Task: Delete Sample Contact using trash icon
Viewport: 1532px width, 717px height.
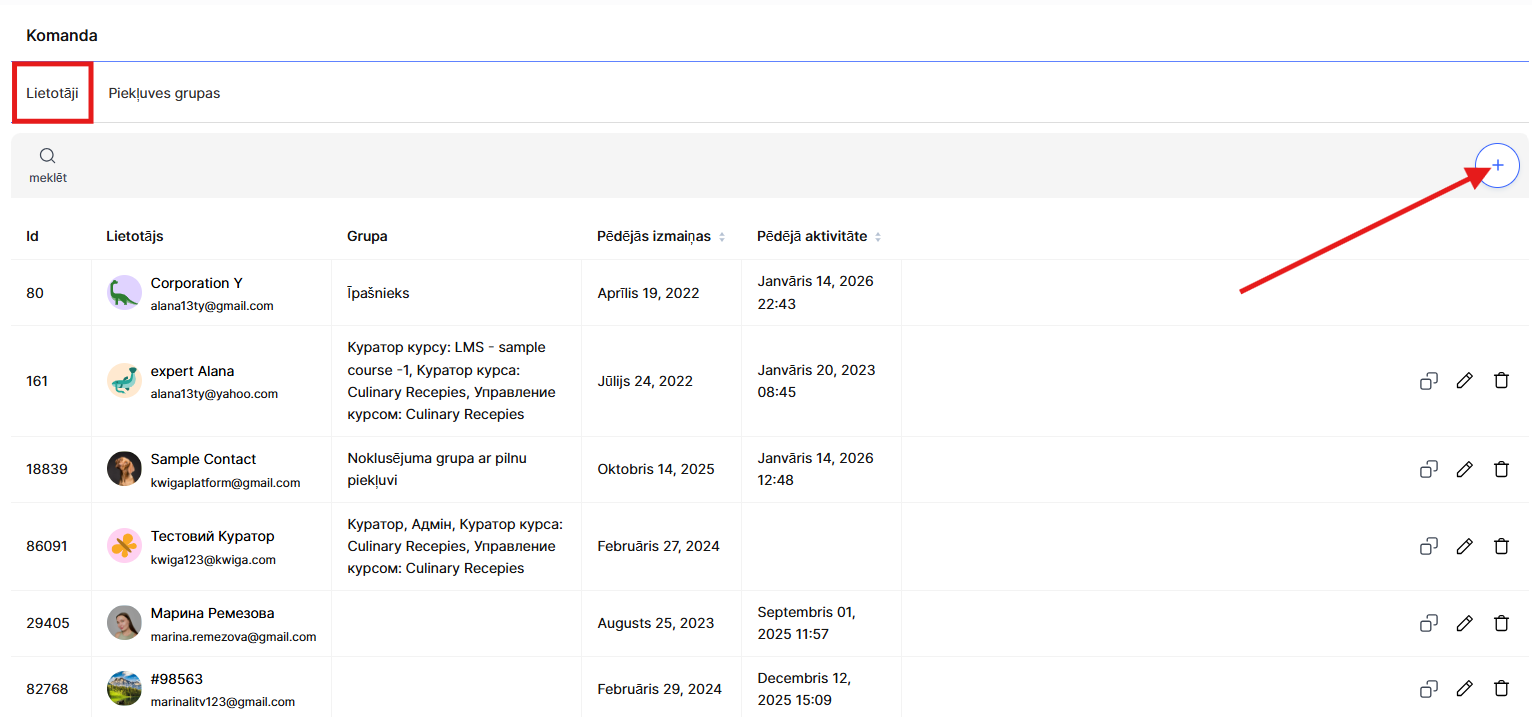Action: (x=1500, y=469)
